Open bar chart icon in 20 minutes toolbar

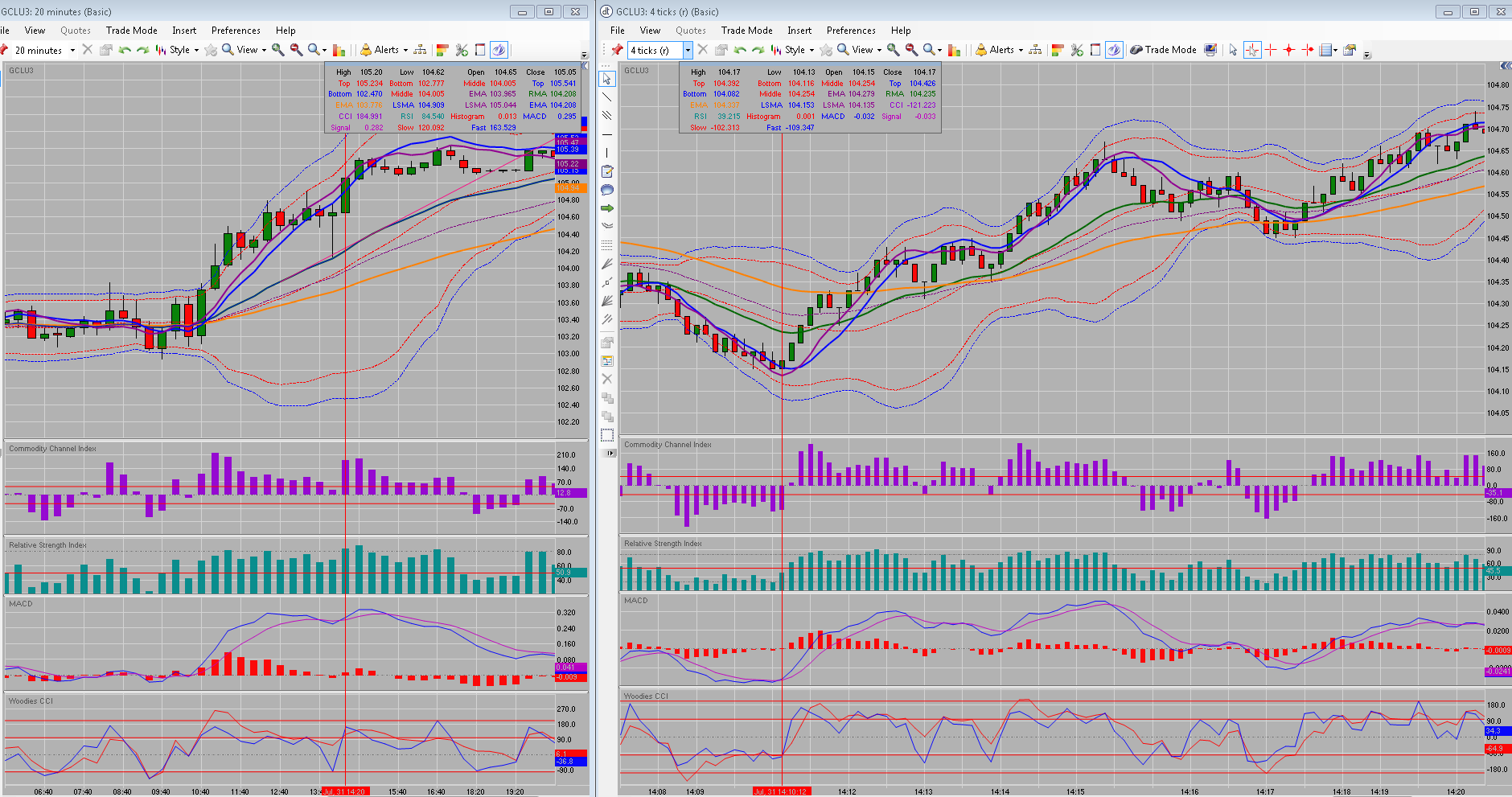pyautogui.click(x=339, y=50)
